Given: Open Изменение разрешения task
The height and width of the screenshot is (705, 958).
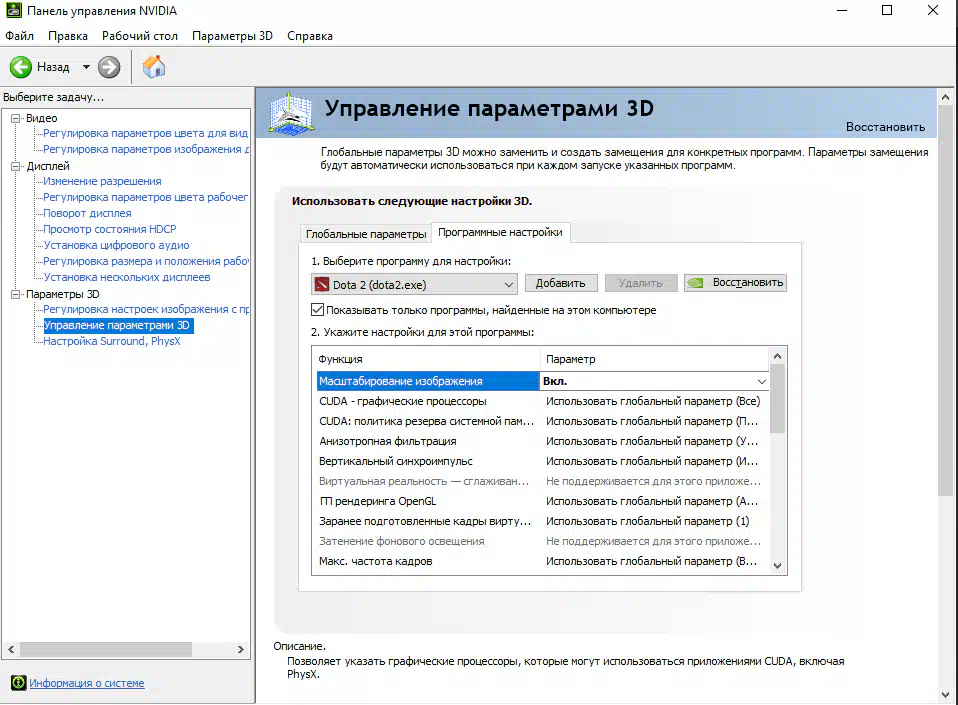Looking at the screenshot, I should pyautogui.click(x=102, y=181).
